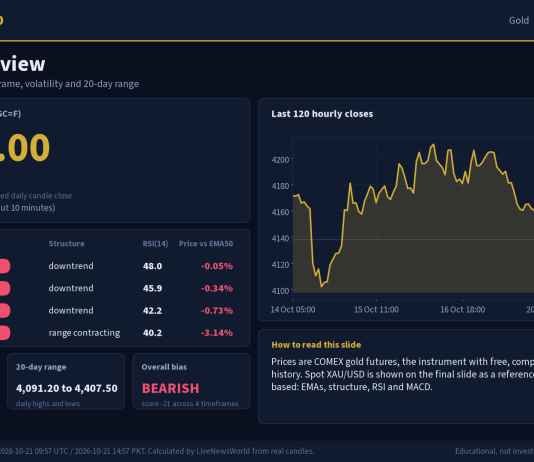534x462 pixels.
Task: Click the 'volatility and 20-day range' subtitle
Action: coord(82,84)
